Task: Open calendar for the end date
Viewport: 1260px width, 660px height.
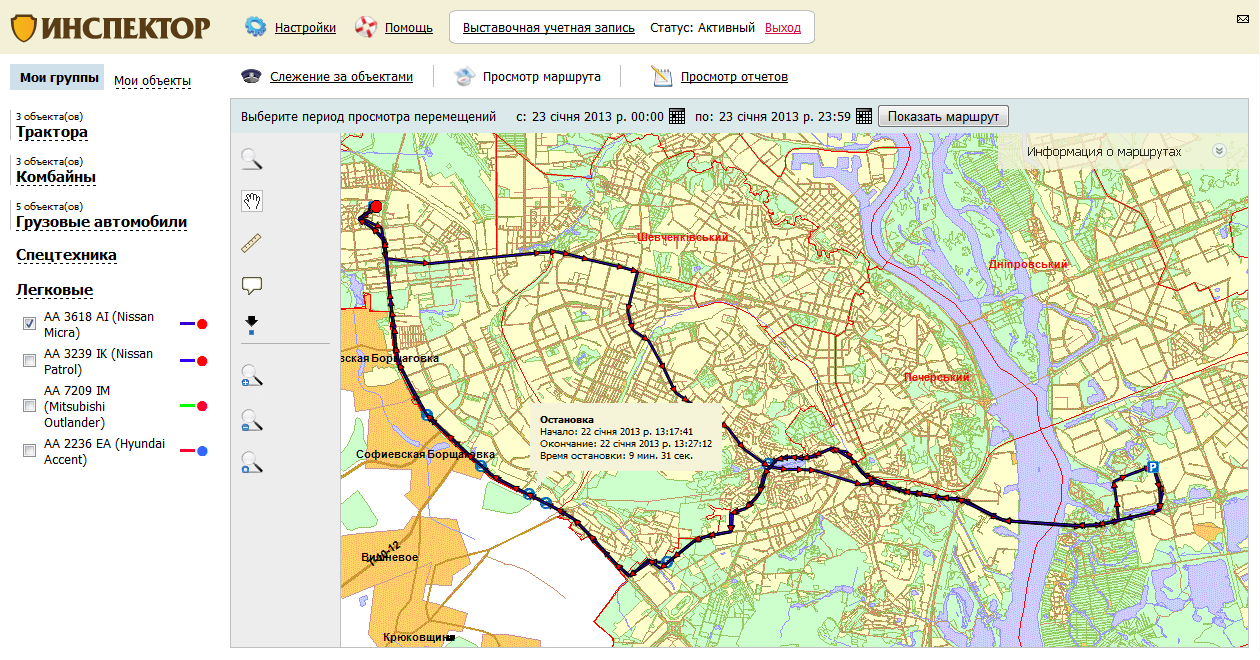Action: point(864,116)
